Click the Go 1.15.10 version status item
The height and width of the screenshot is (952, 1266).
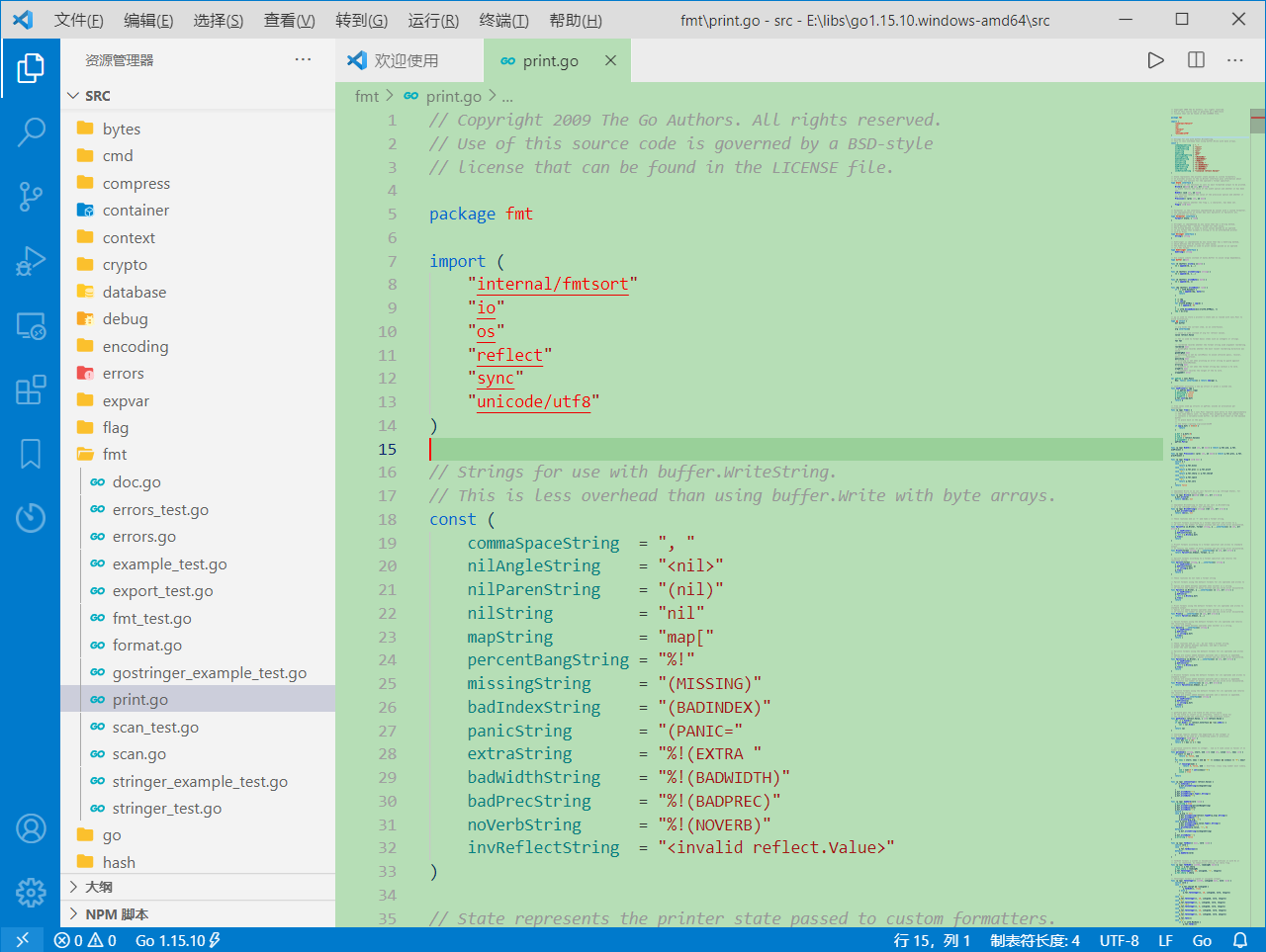coord(177,940)
